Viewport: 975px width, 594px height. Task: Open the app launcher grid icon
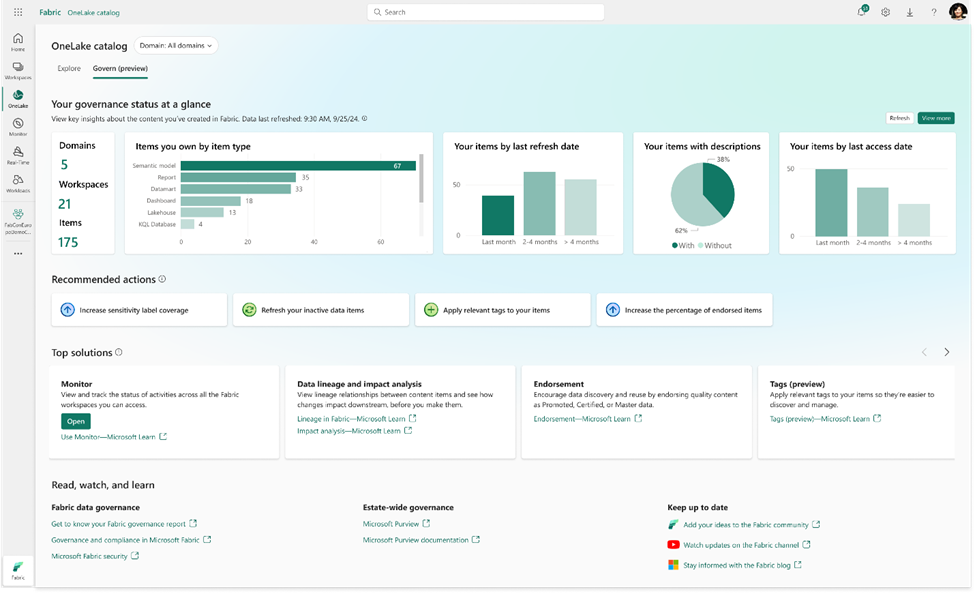18,12
